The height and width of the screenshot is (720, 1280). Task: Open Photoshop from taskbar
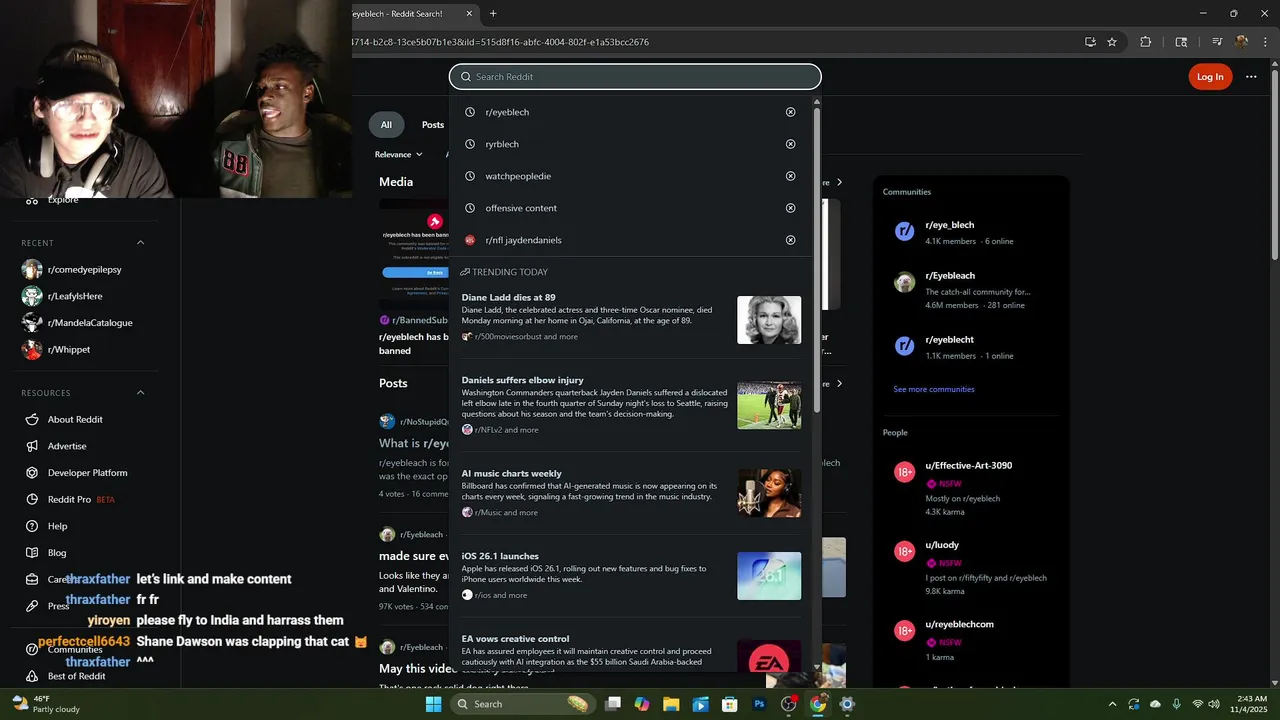[759, 704]
